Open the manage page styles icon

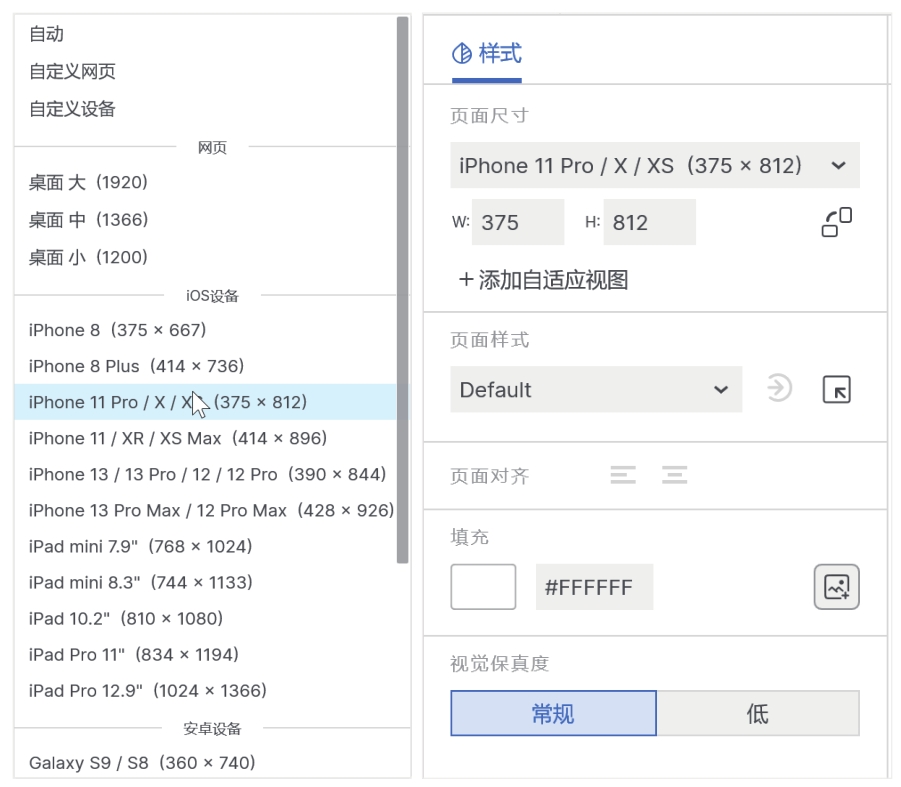point(836,389)
